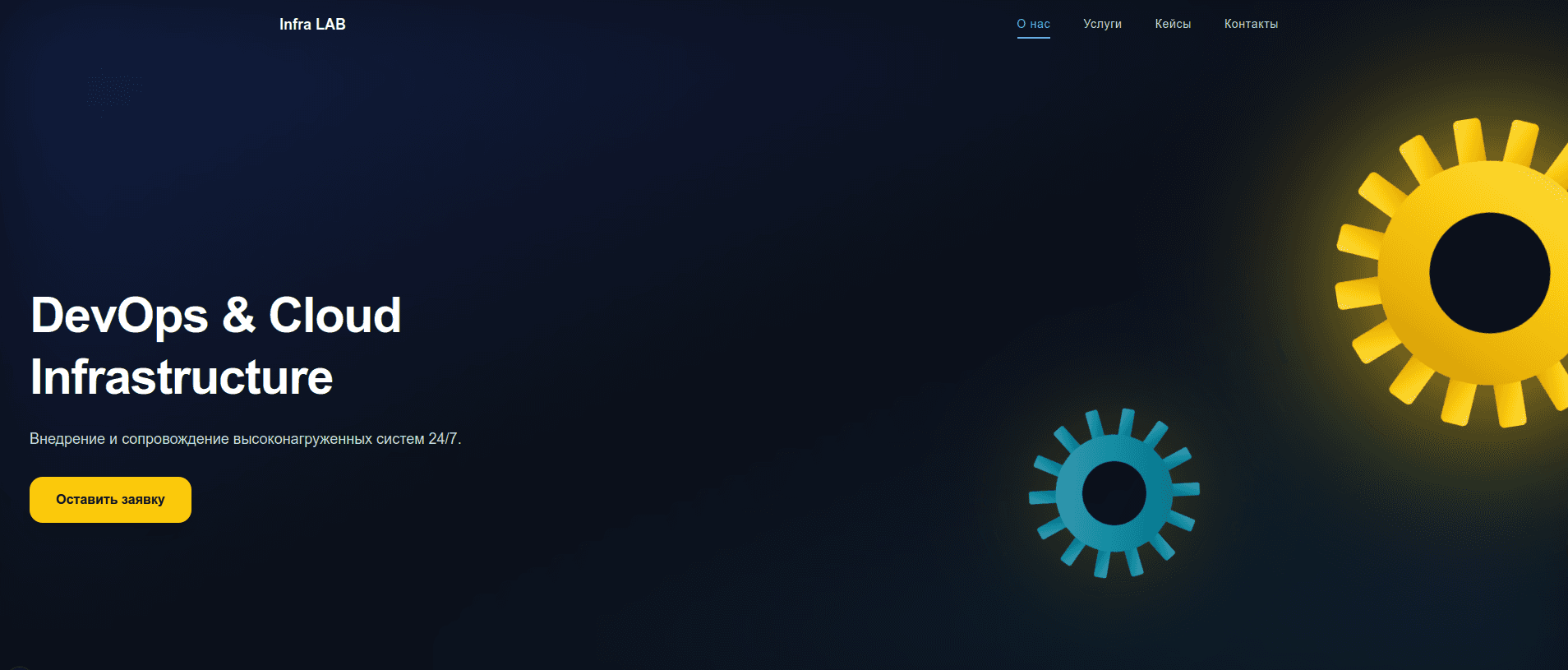Open the Кейсы page

click(1173, 24)
